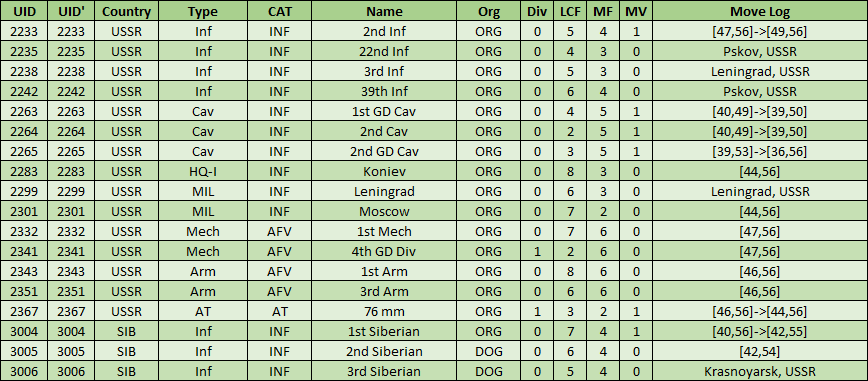Click the Krasnoyarsk, USSR move log cell

click(x=760, y=371)
